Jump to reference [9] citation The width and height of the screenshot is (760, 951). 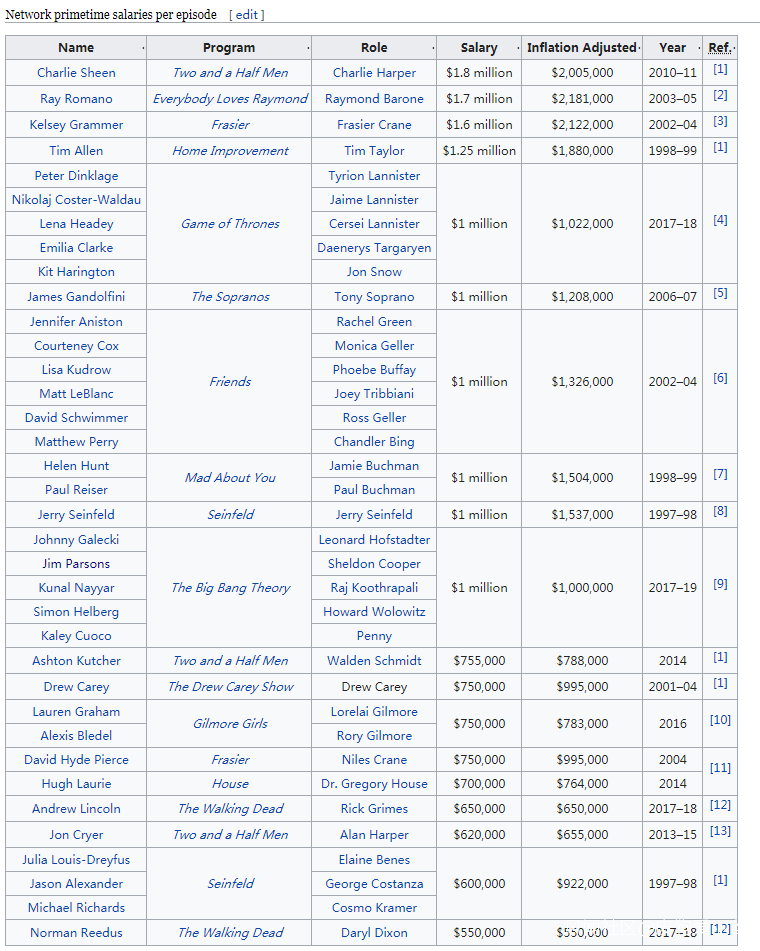[720, 584]
